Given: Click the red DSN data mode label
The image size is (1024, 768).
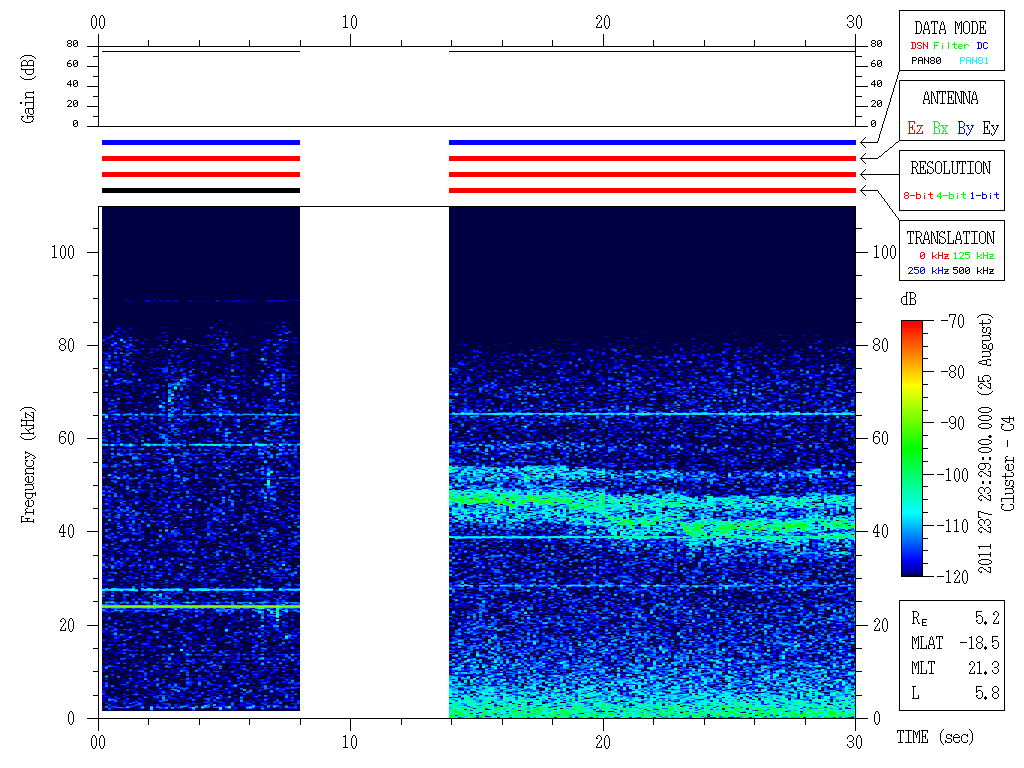Looking at the screenshot, I should point(918,45).
